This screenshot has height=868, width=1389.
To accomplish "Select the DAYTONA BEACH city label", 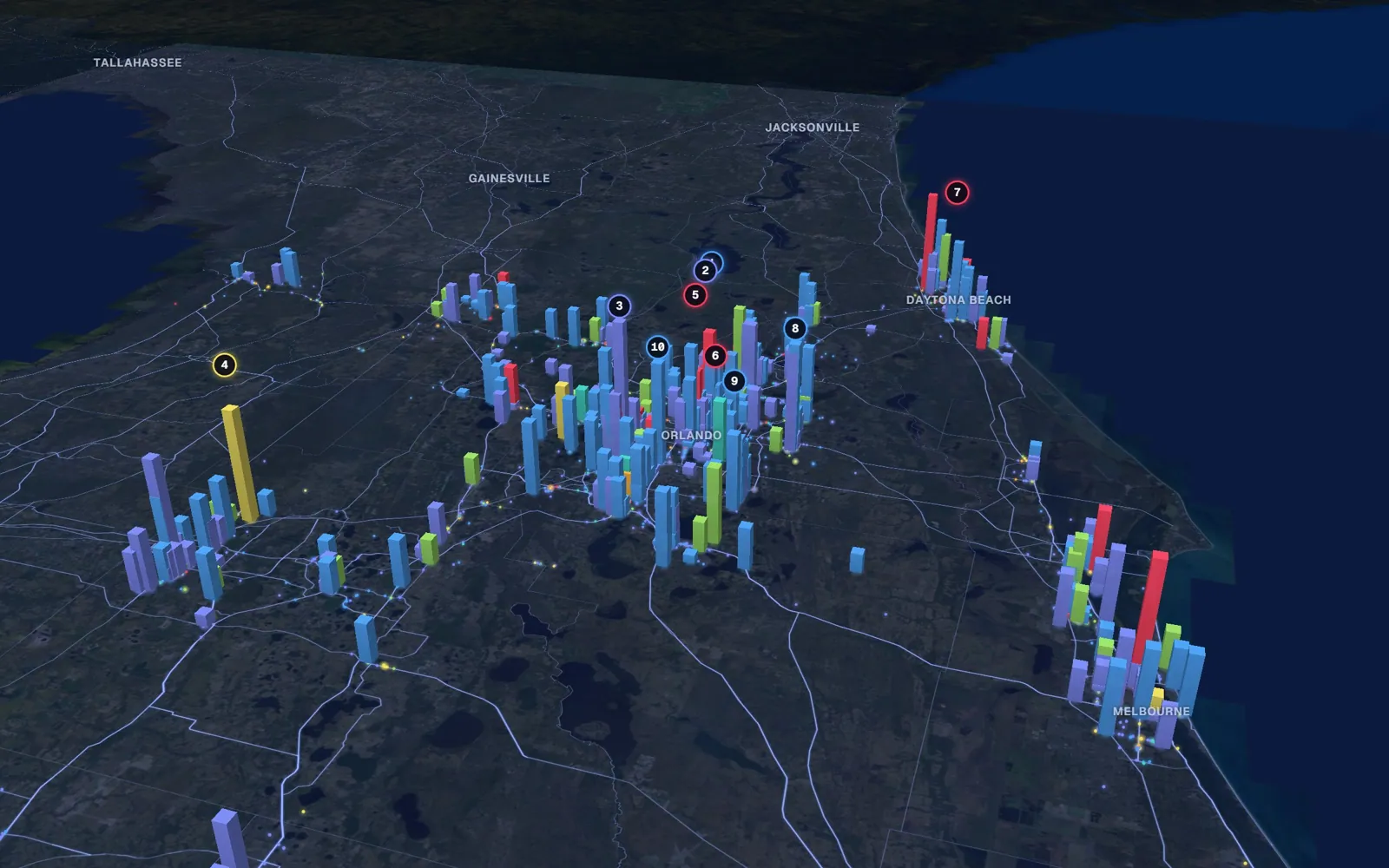I will click(x=958, y=299).
